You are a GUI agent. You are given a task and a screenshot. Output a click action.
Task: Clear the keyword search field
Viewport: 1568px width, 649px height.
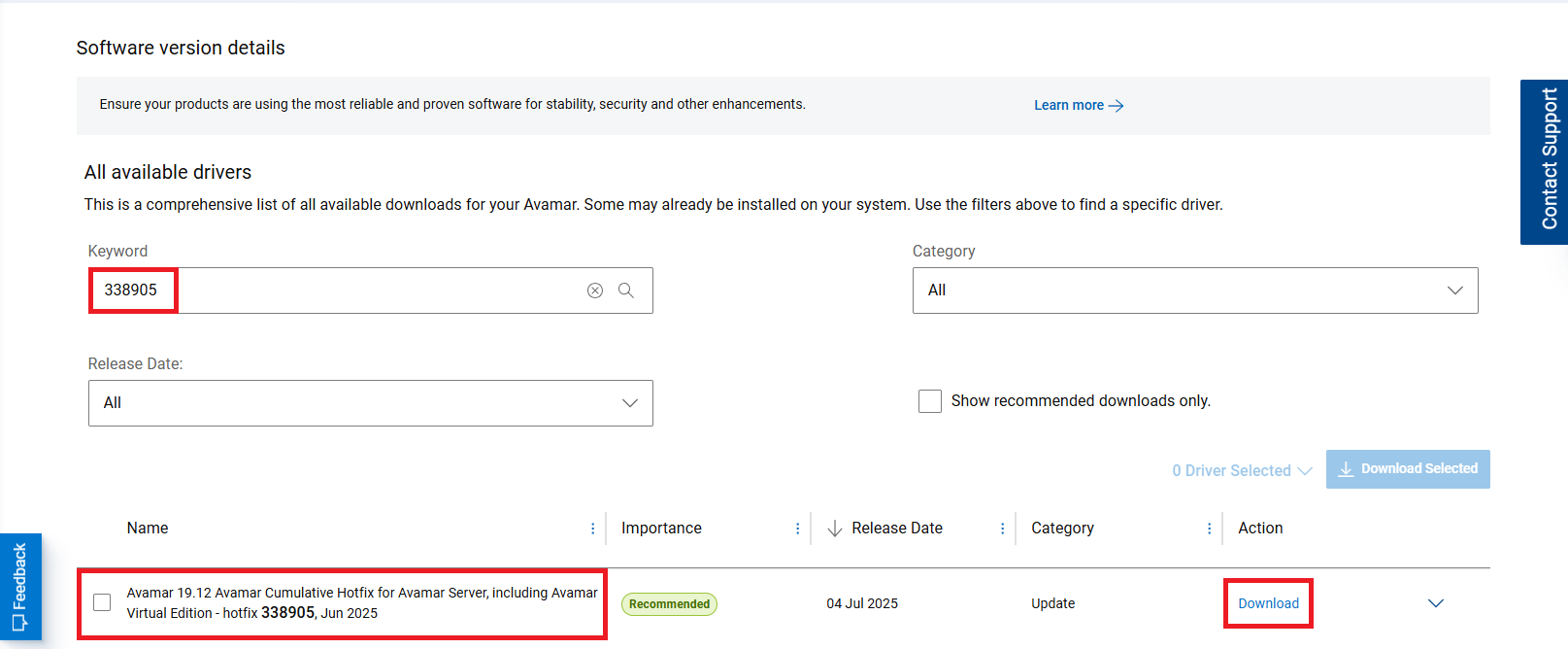click(595, 290)
